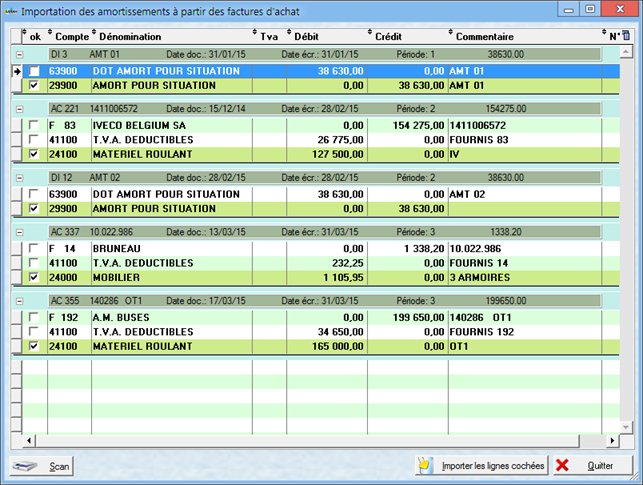Image resolution: width=643 pixels, height=485 pixels.
Task: Click the row indicator arrow of selected row
Action: tap(16, 71)
